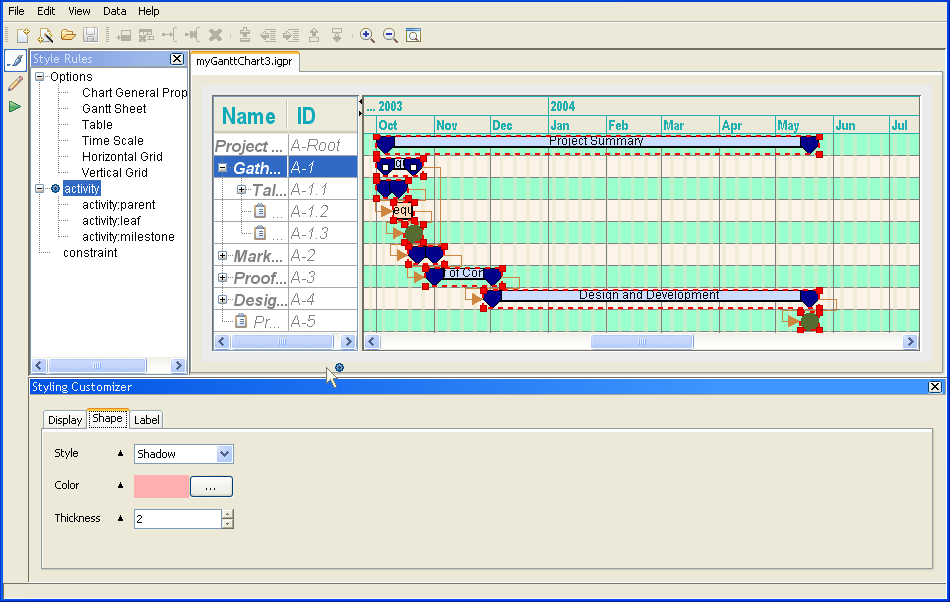This screenshot has height=602, width=950.
Task: Select the activity:milestone style rule
Action: click(x=128, y=237)
